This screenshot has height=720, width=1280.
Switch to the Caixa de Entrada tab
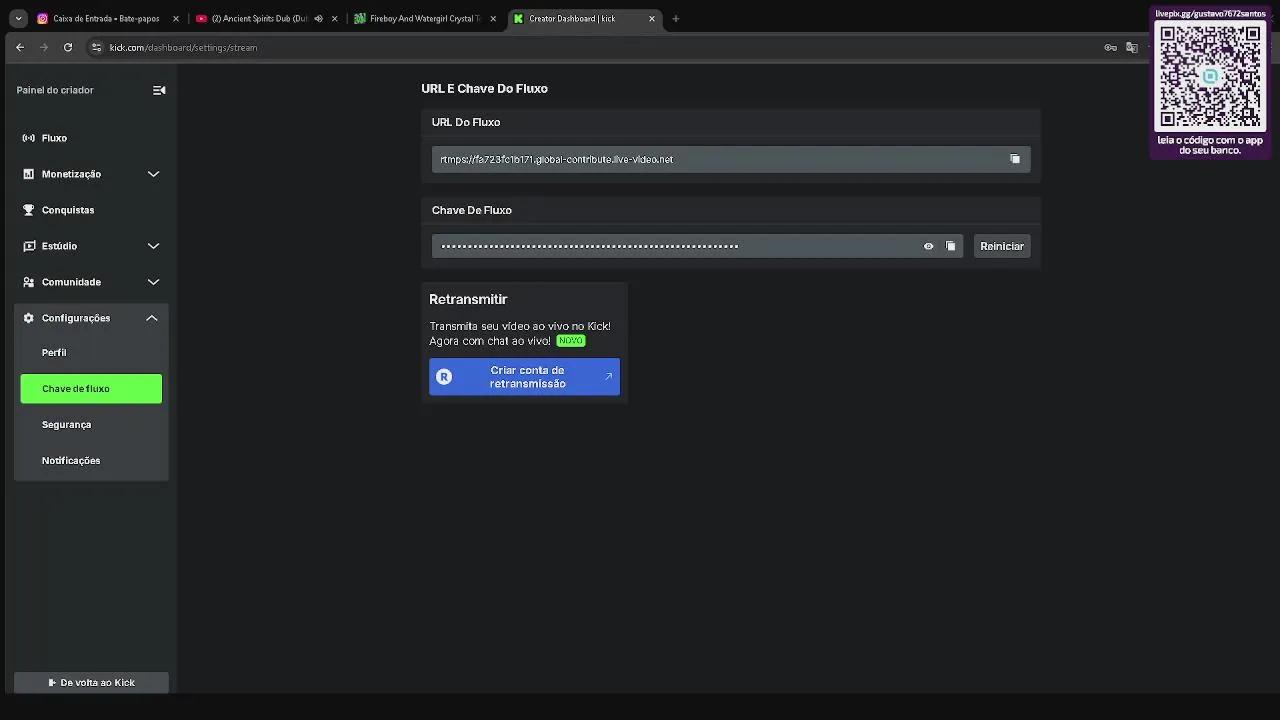tap(108, 18)
